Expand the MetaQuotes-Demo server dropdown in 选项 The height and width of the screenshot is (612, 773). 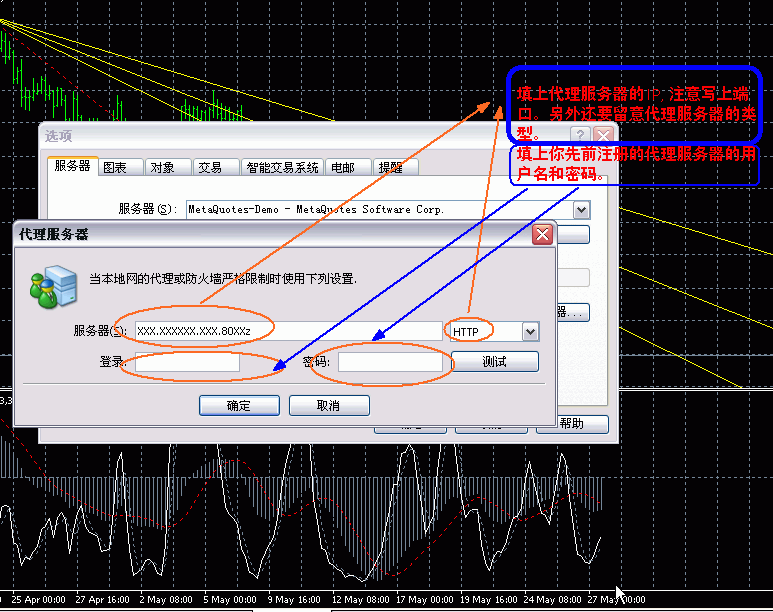pyautogui.click(x=581, y=210)
